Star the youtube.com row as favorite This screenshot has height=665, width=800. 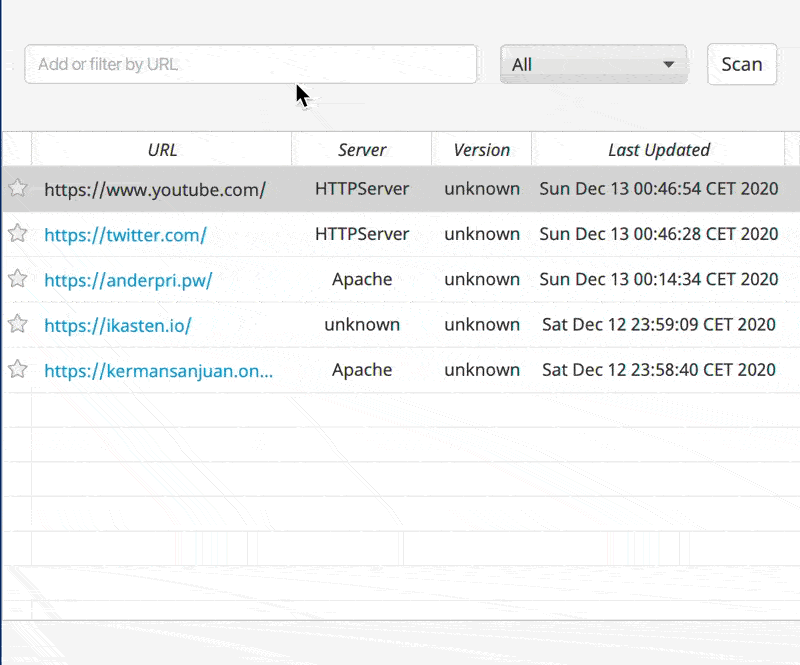pos(17,188)
